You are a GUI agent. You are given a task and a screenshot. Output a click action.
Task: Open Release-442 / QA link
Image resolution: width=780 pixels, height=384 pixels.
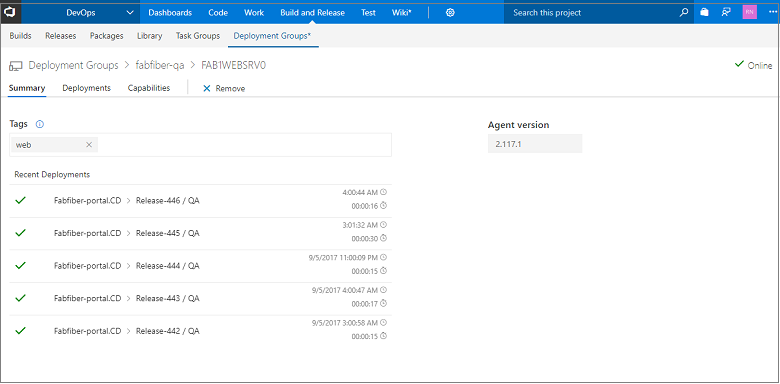pyautogui.click(x=168, y=331)
